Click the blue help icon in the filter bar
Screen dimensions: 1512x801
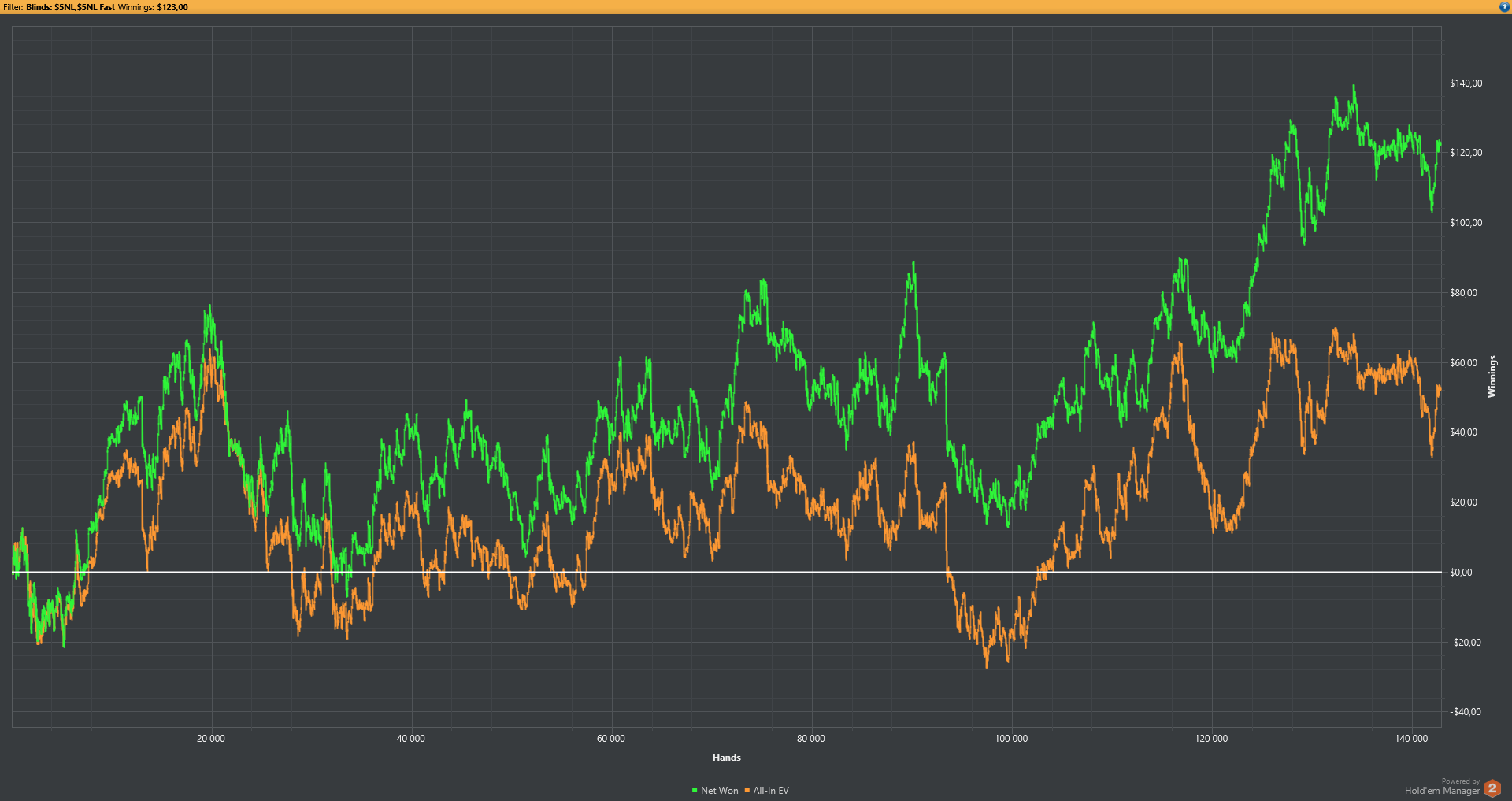click(x=1504, y=7)
